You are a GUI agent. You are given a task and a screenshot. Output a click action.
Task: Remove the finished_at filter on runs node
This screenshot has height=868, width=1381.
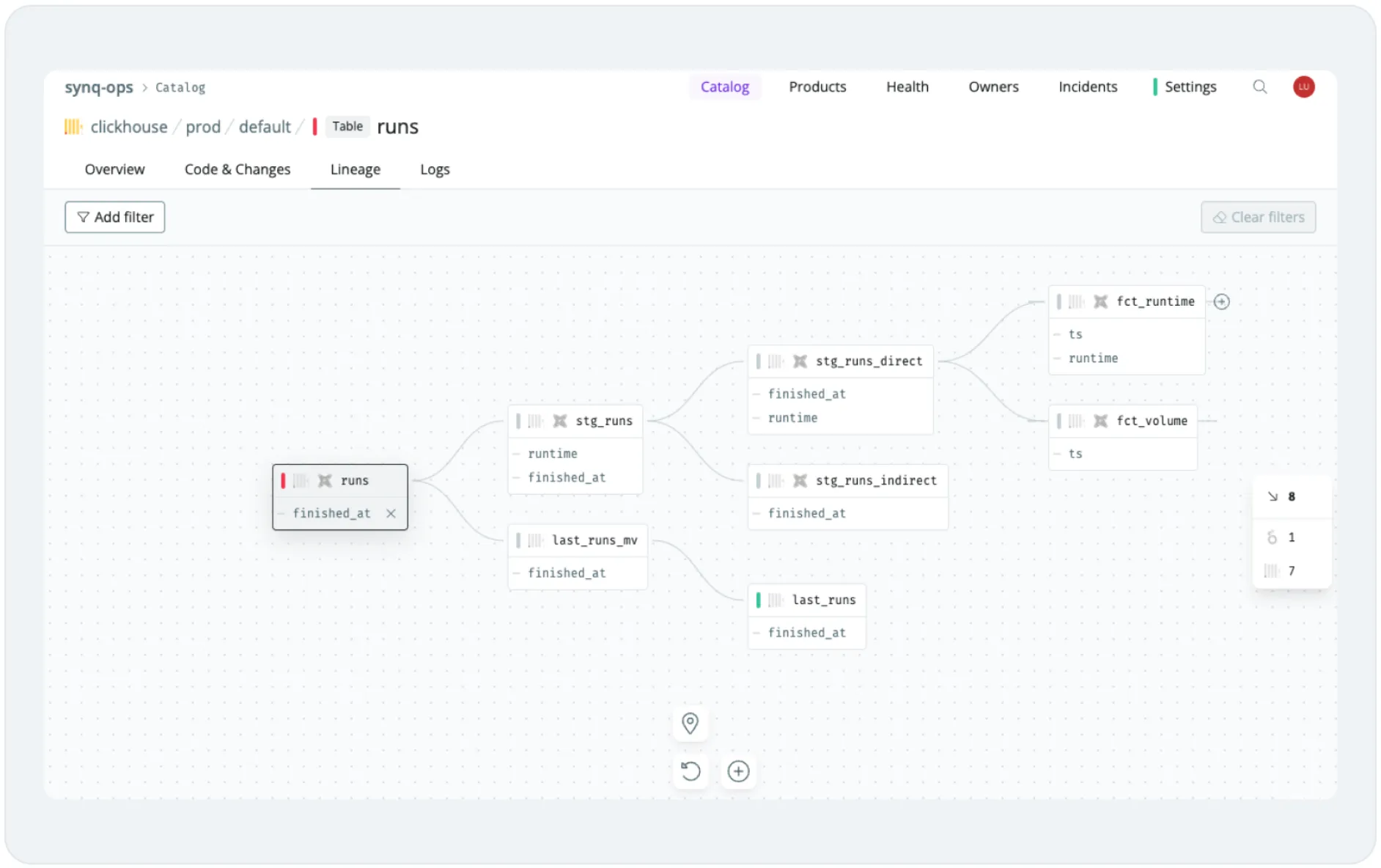pyautogui.click(x=391, y=513)
